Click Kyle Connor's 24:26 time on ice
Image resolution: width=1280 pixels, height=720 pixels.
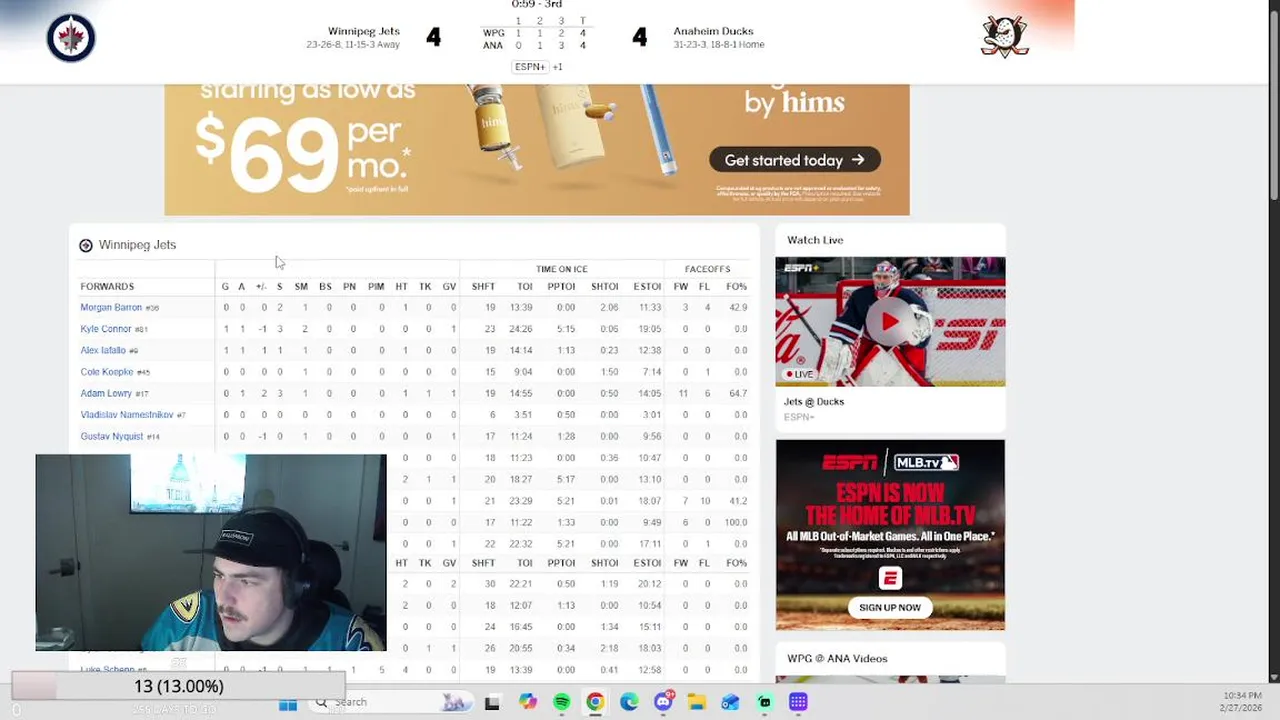(523, 329)
